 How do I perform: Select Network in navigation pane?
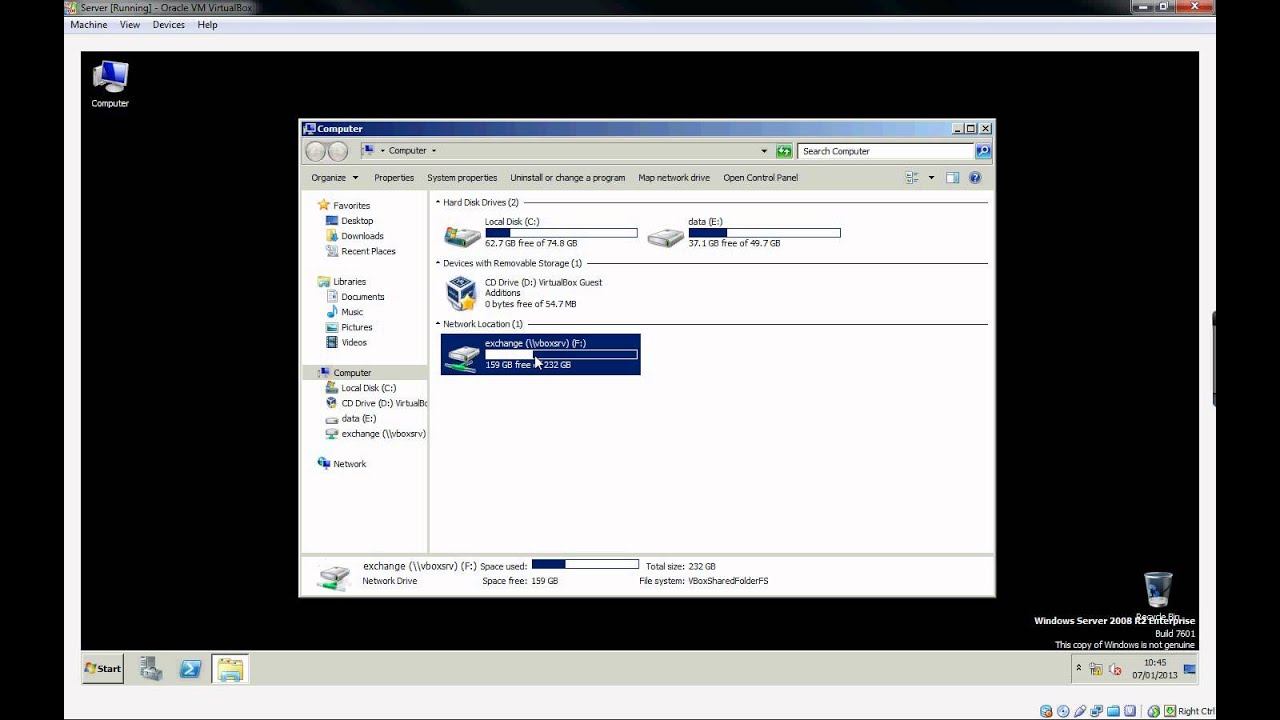[x=341, y=464]
